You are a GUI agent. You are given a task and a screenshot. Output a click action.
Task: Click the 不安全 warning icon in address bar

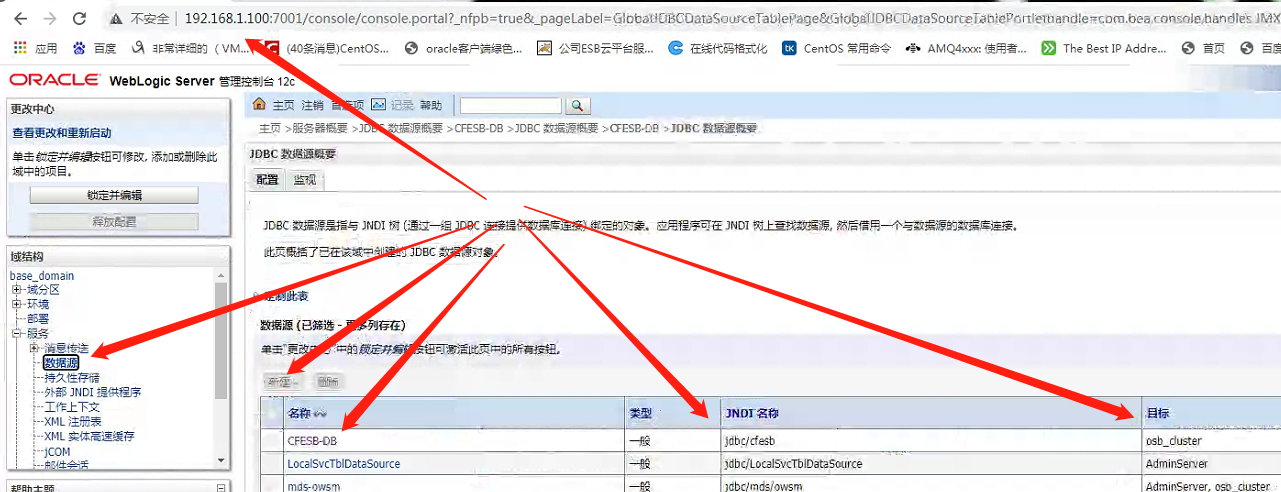117,18
